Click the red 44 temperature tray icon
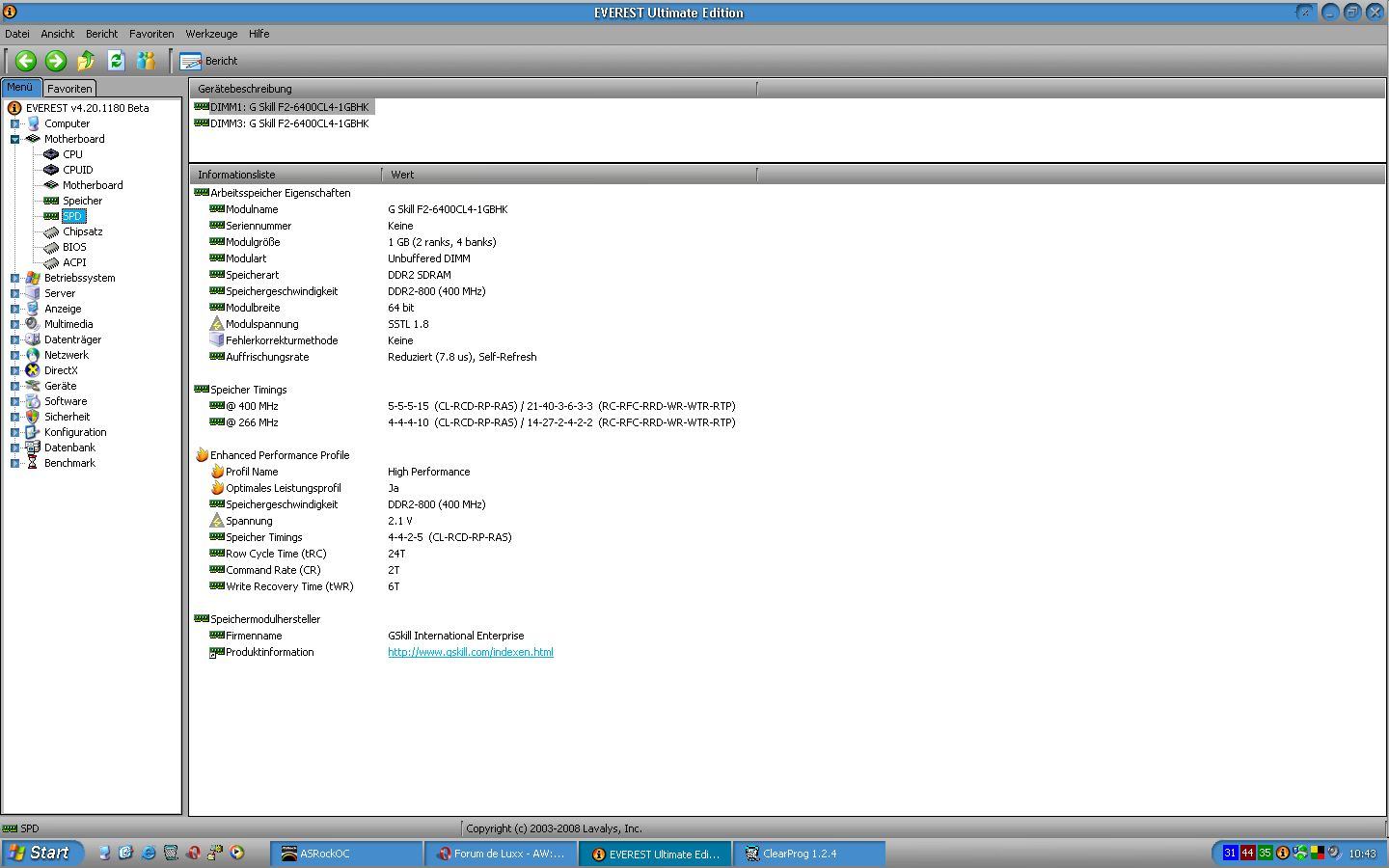Viewport: 1389px width, 868px height. pyautogui.click(x=1247, y=853)
